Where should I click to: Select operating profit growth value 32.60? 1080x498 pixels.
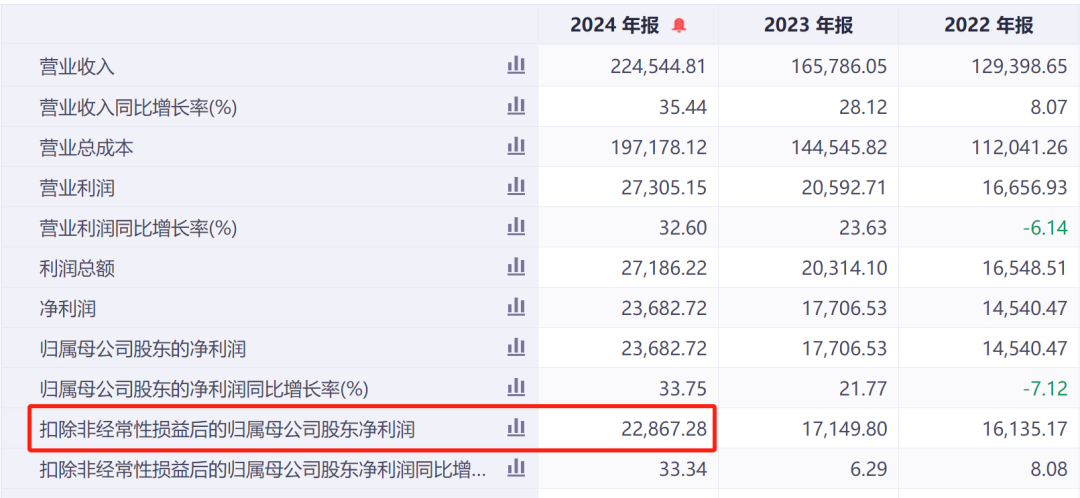coord(684,227)
